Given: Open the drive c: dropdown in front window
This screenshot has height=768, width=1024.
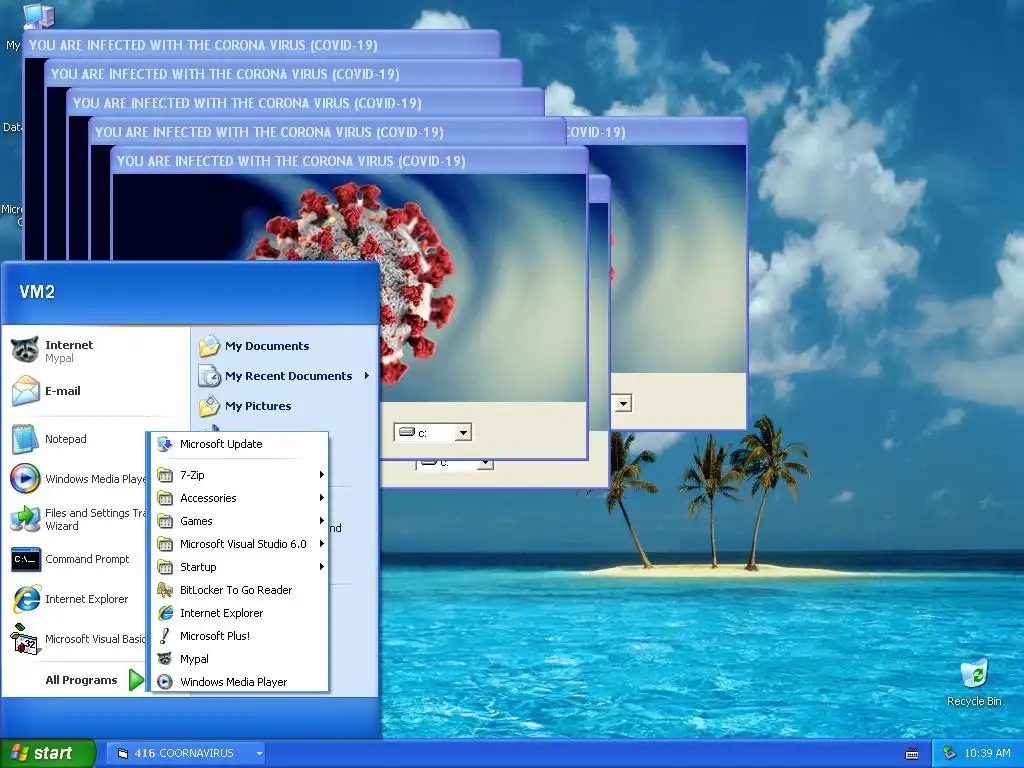Looking at the screenshot, I should tap(464, 432).
